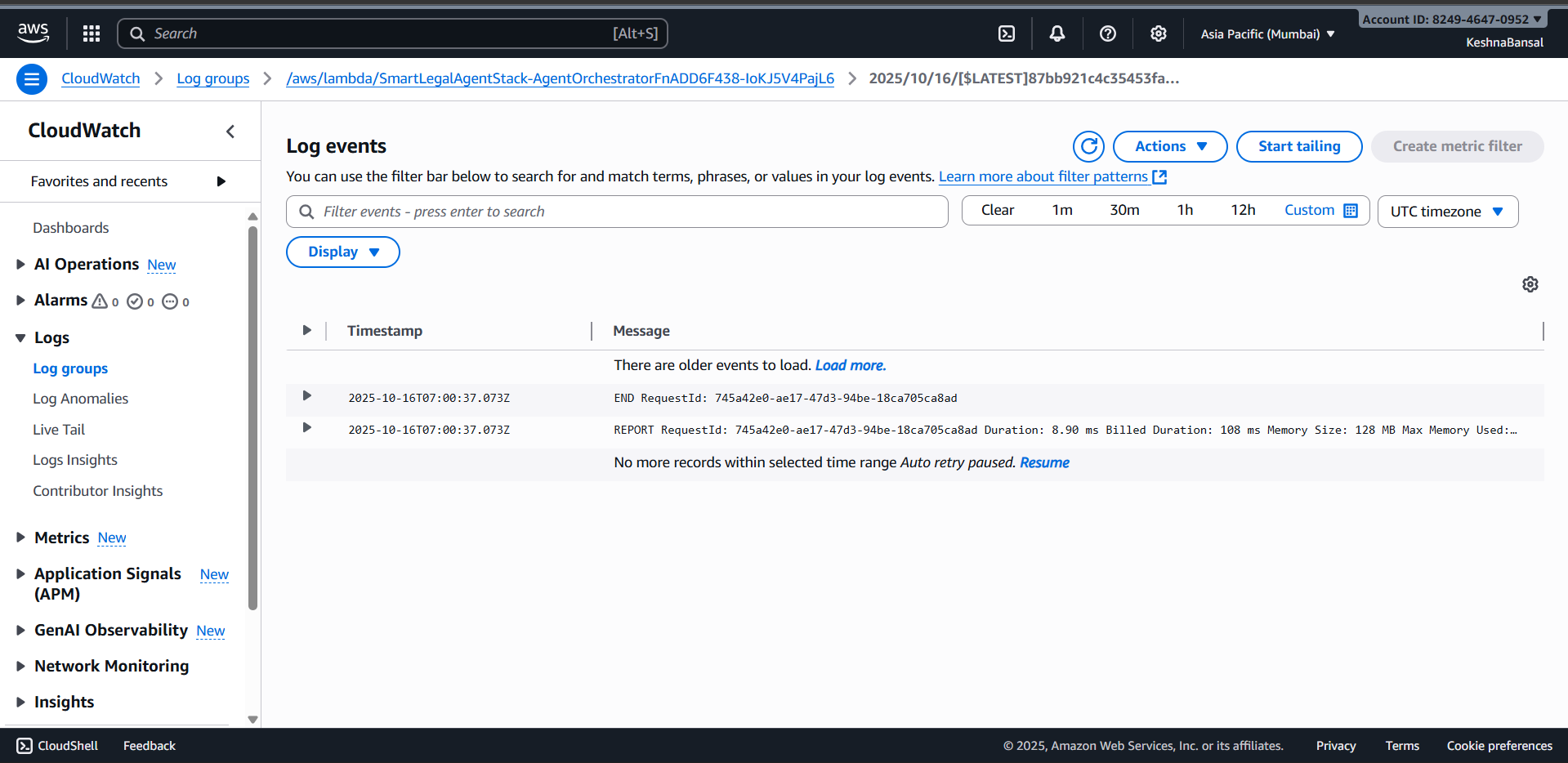The image size is (1568, 763).
Task: Go to Log groups in the sidebar
Action: tap(70, 368)
